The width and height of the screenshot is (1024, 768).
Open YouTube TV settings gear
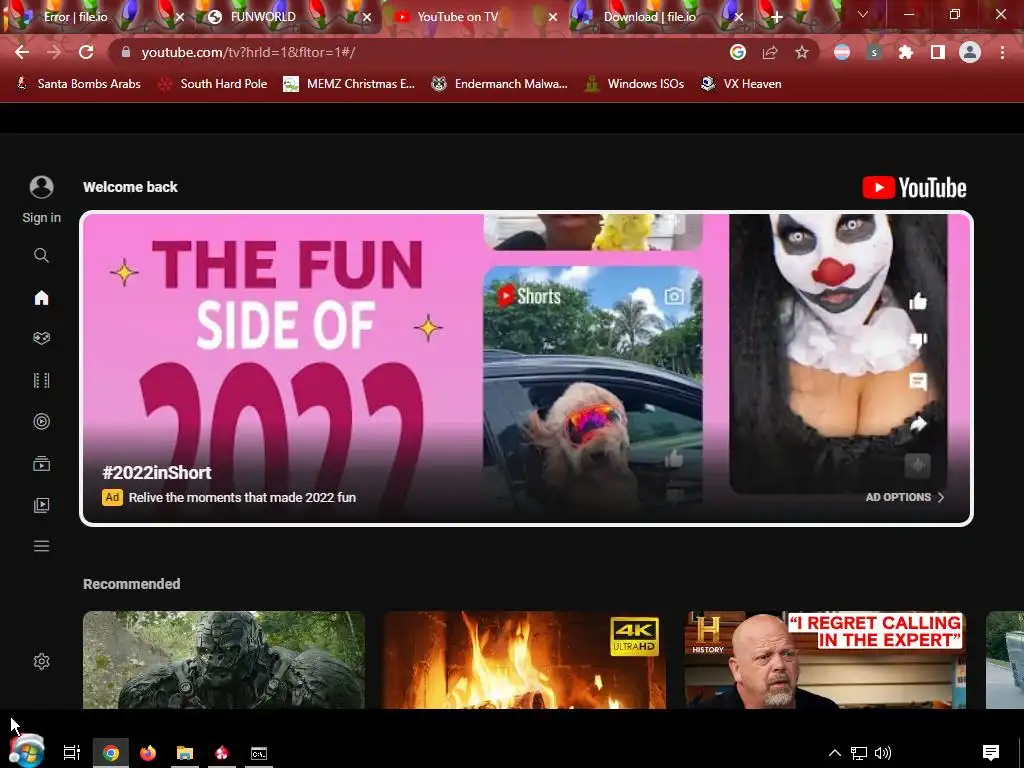[41, 662]
